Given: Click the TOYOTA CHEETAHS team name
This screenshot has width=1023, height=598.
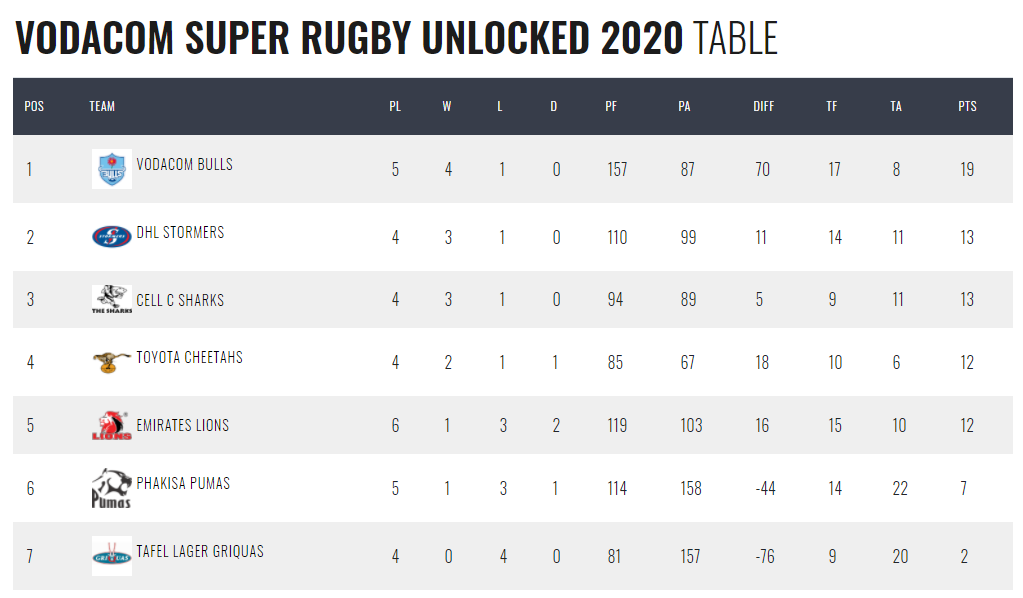Looking at the screenshot, I should [x=189, y=357].
